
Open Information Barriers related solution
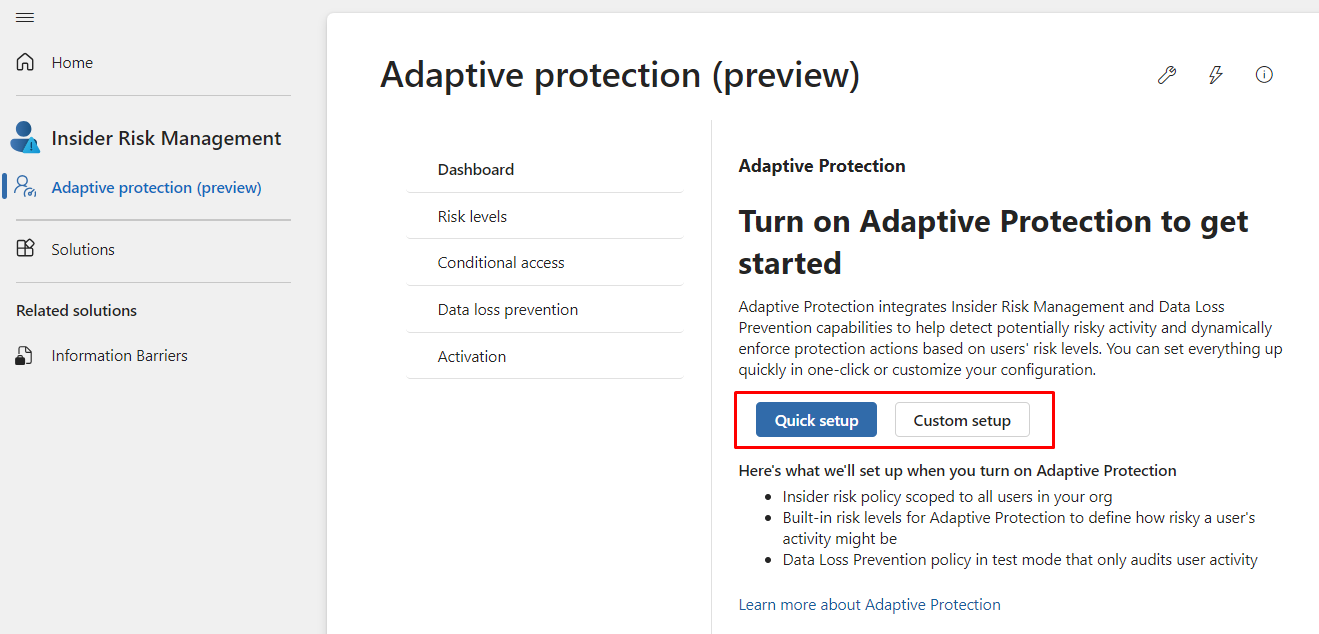click(119, 356)
